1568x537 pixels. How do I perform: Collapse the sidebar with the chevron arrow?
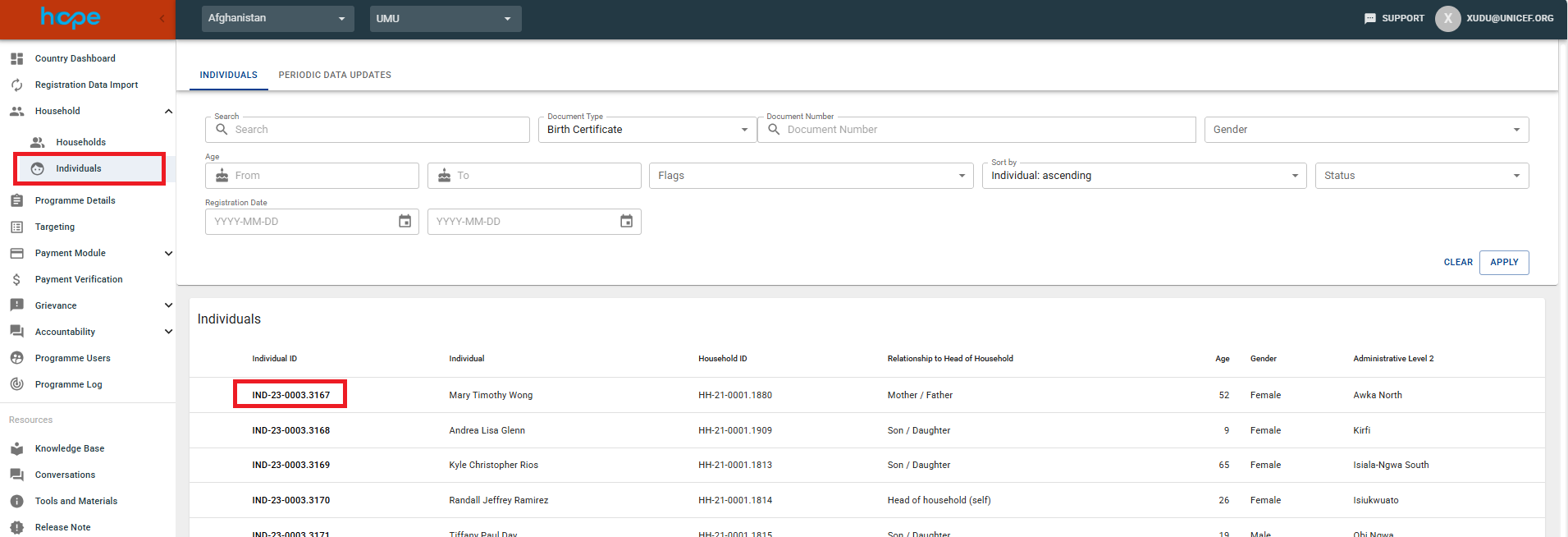coord(162,18)
